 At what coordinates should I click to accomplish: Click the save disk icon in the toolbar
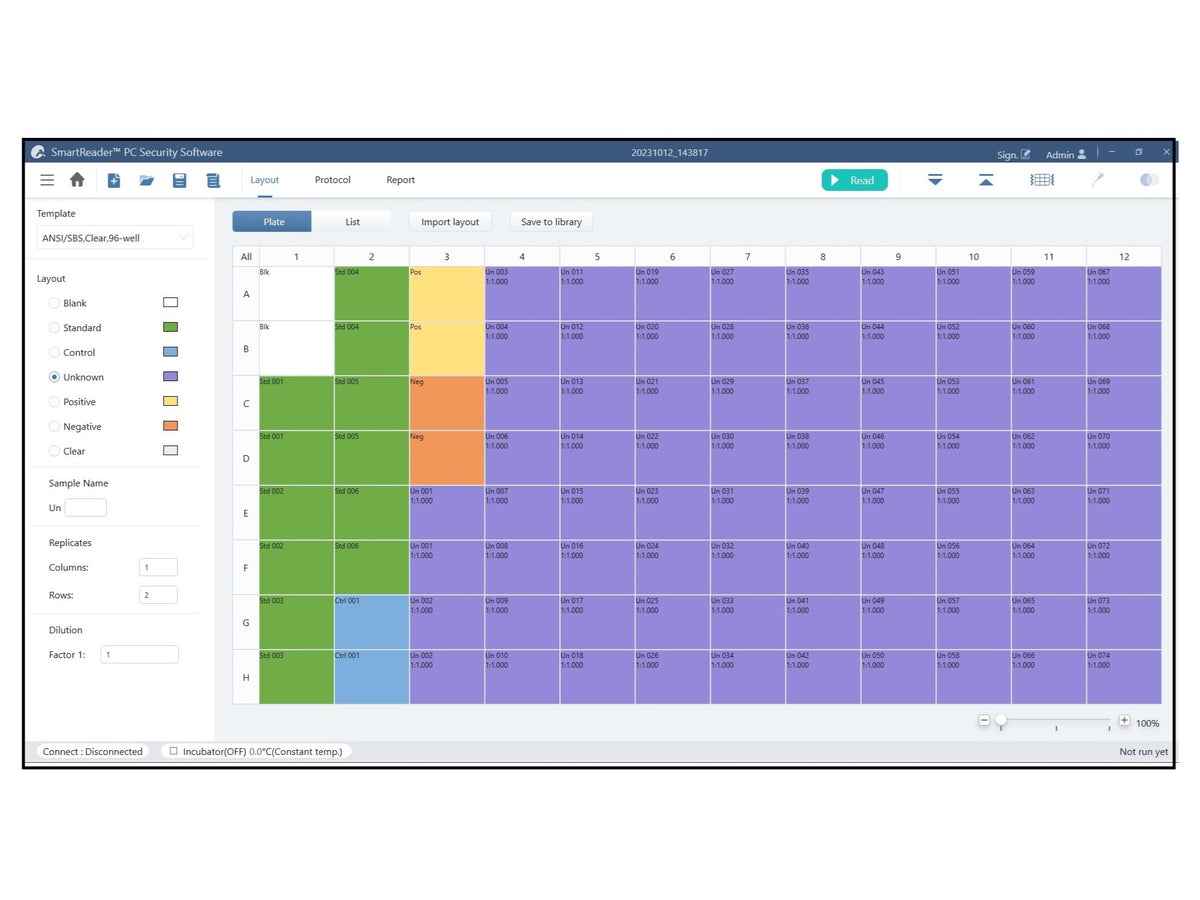pos(180,180)
